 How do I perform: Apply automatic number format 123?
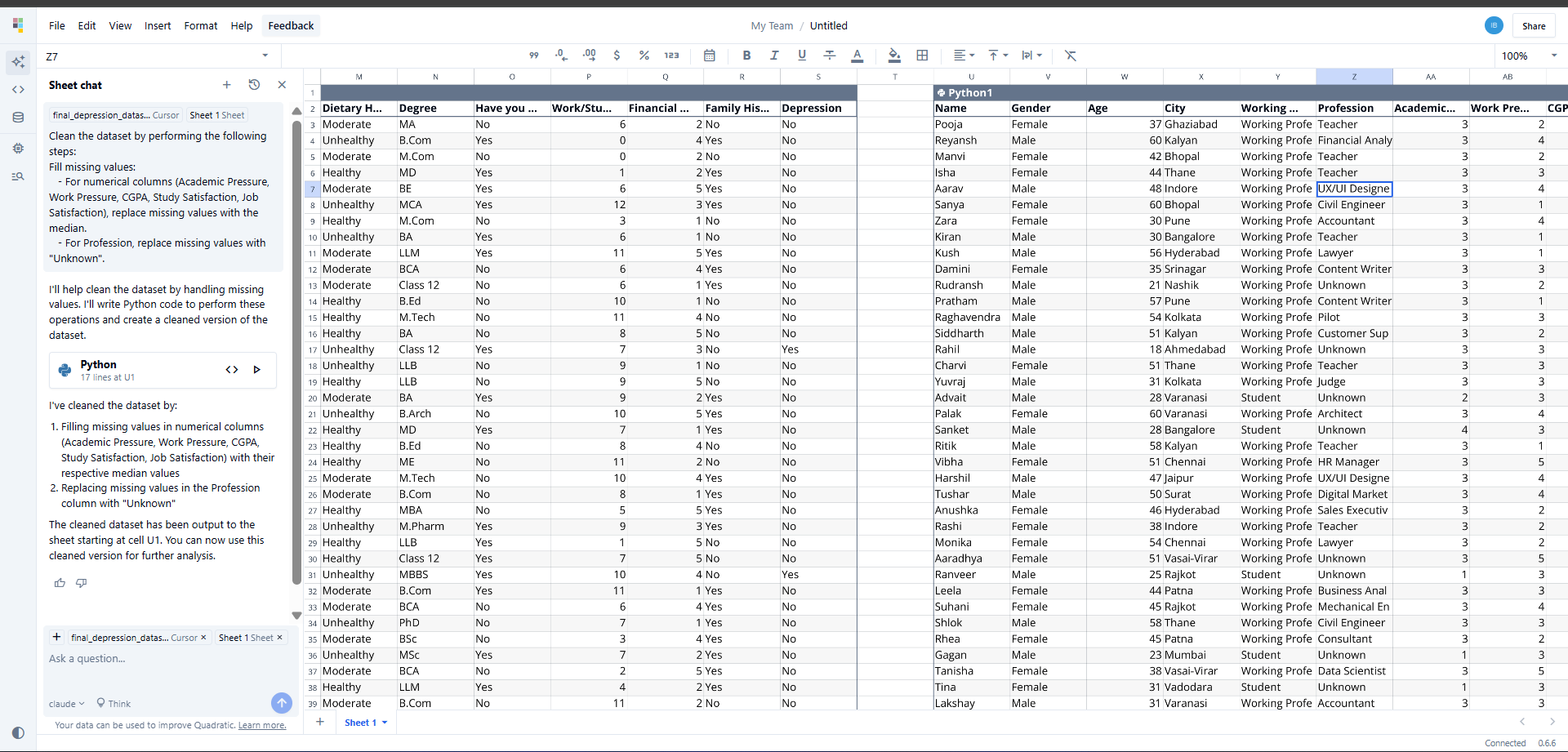click(x=671, y=56)
